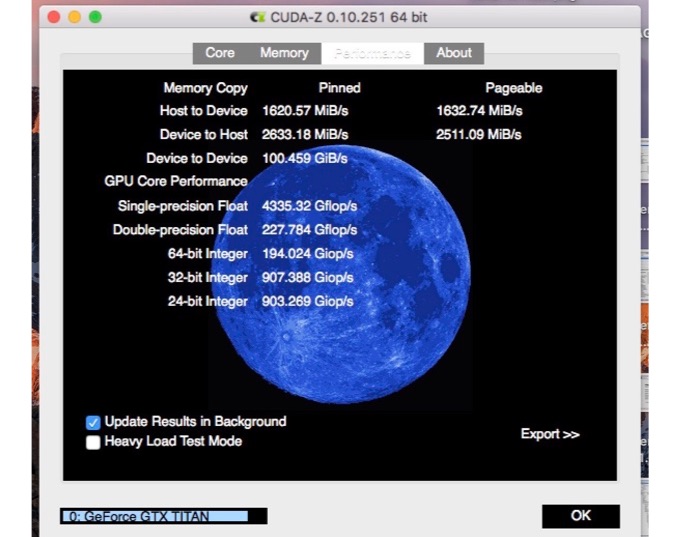Click the Export >> button
680x537 pixels.
(x=550, y=434)
